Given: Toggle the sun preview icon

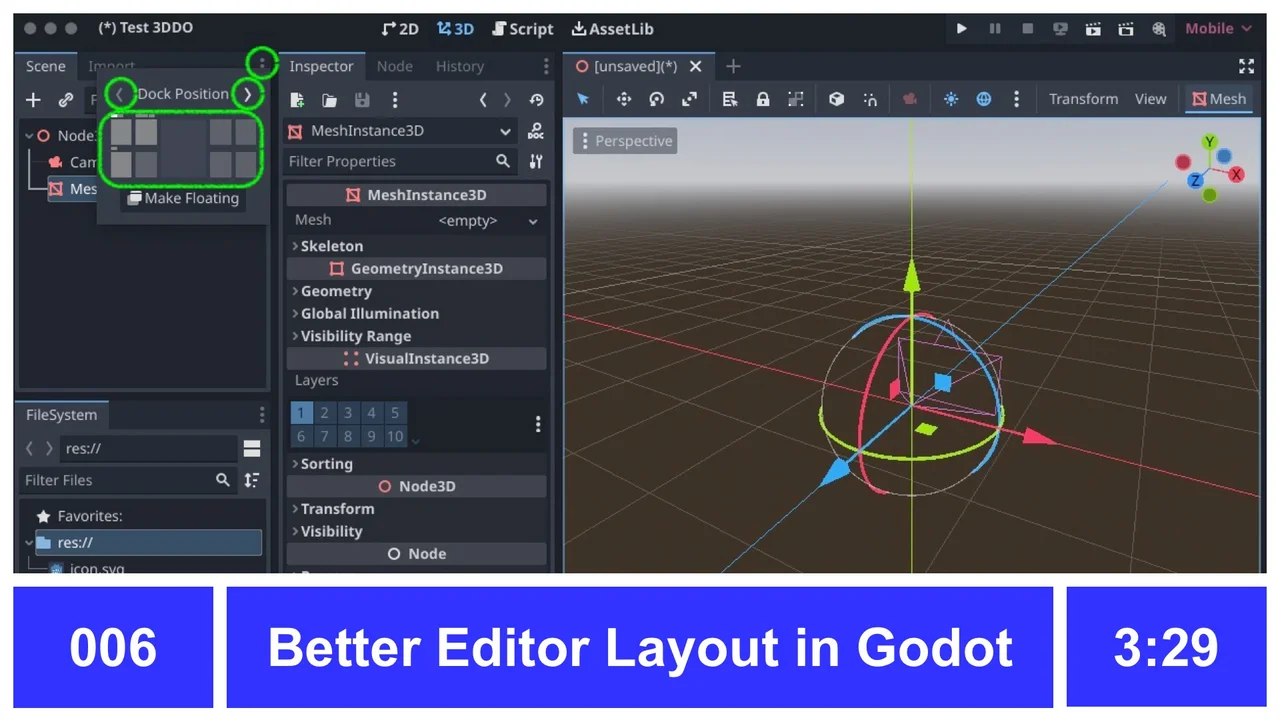Looking at the screenshot, I should point(951,99).
